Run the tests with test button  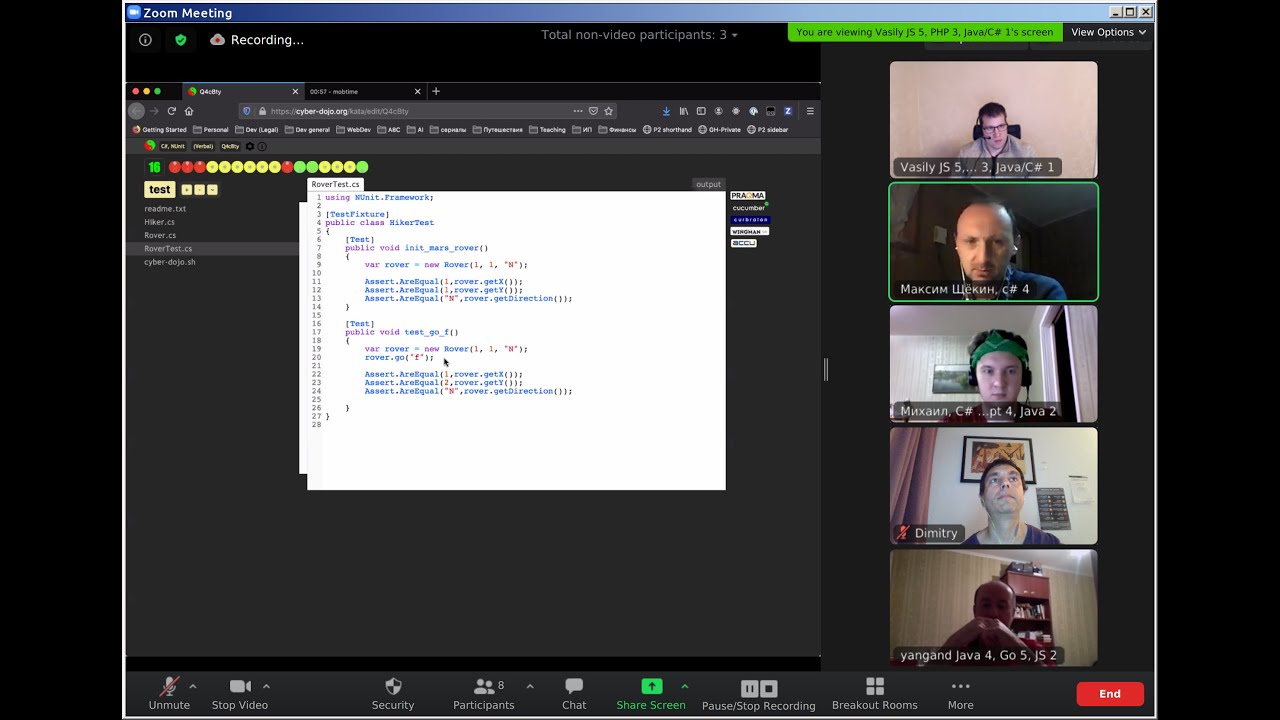coord(159,189)
